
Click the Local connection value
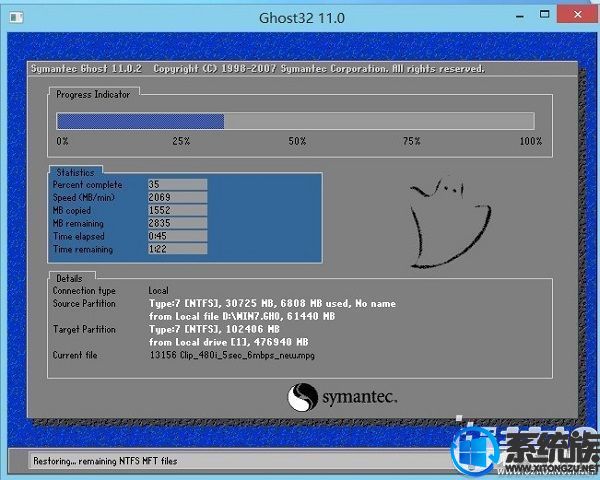tap(158, 291)
